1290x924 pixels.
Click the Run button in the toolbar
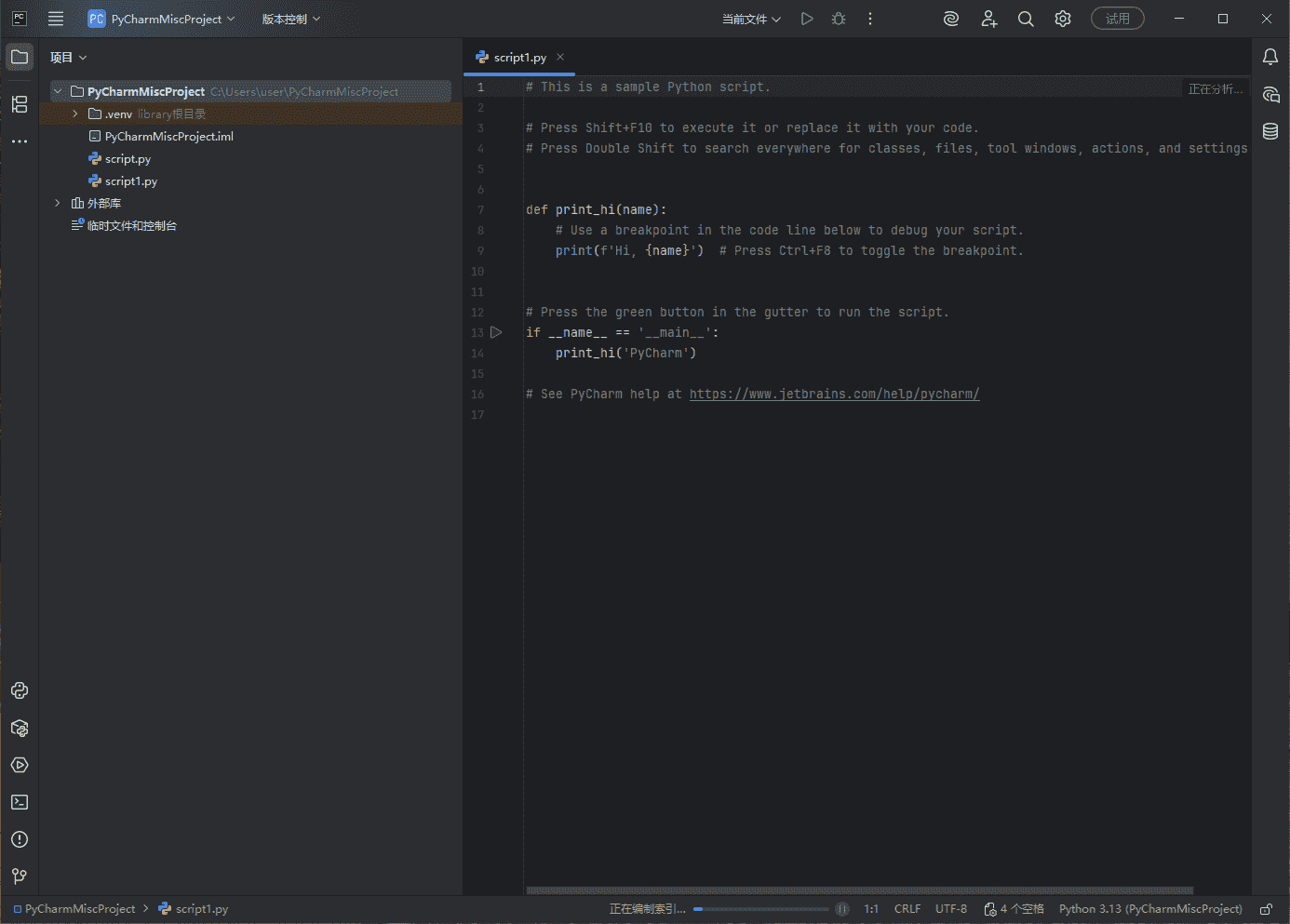[807, 19]
